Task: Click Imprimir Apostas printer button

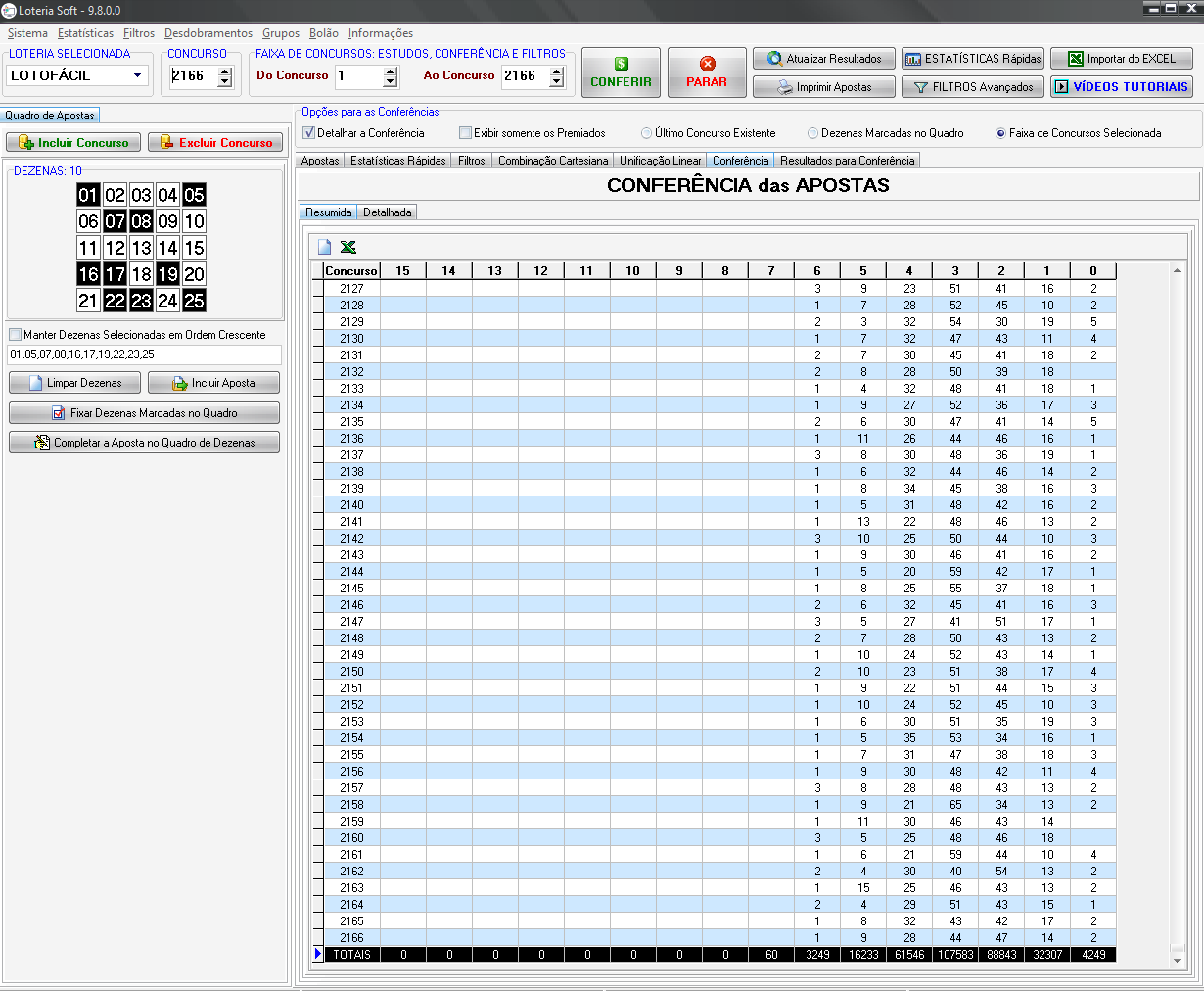Action: point(824,87)
